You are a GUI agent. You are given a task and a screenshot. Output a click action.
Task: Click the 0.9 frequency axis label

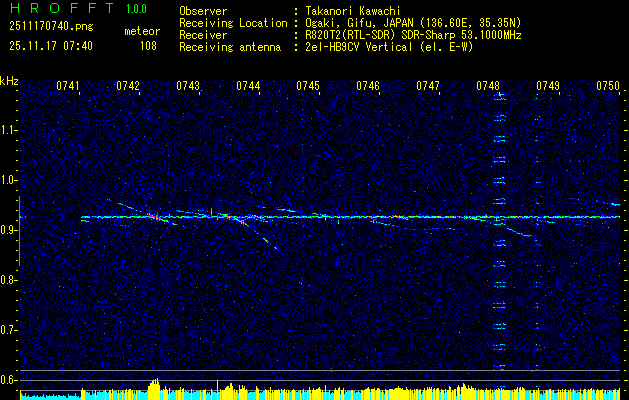click(9, 230)
